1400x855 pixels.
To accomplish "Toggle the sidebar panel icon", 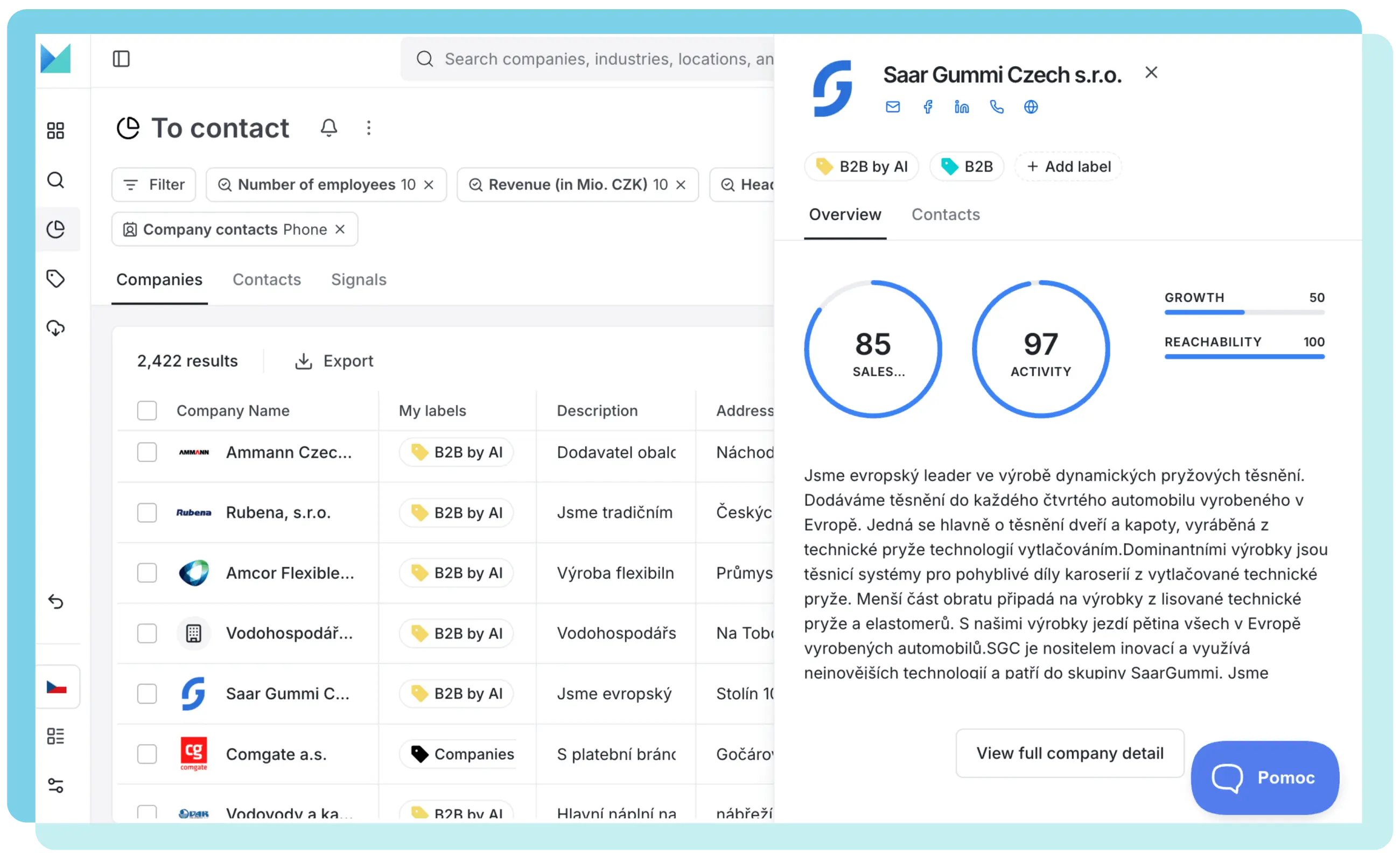I will click(x=121, y=59).
